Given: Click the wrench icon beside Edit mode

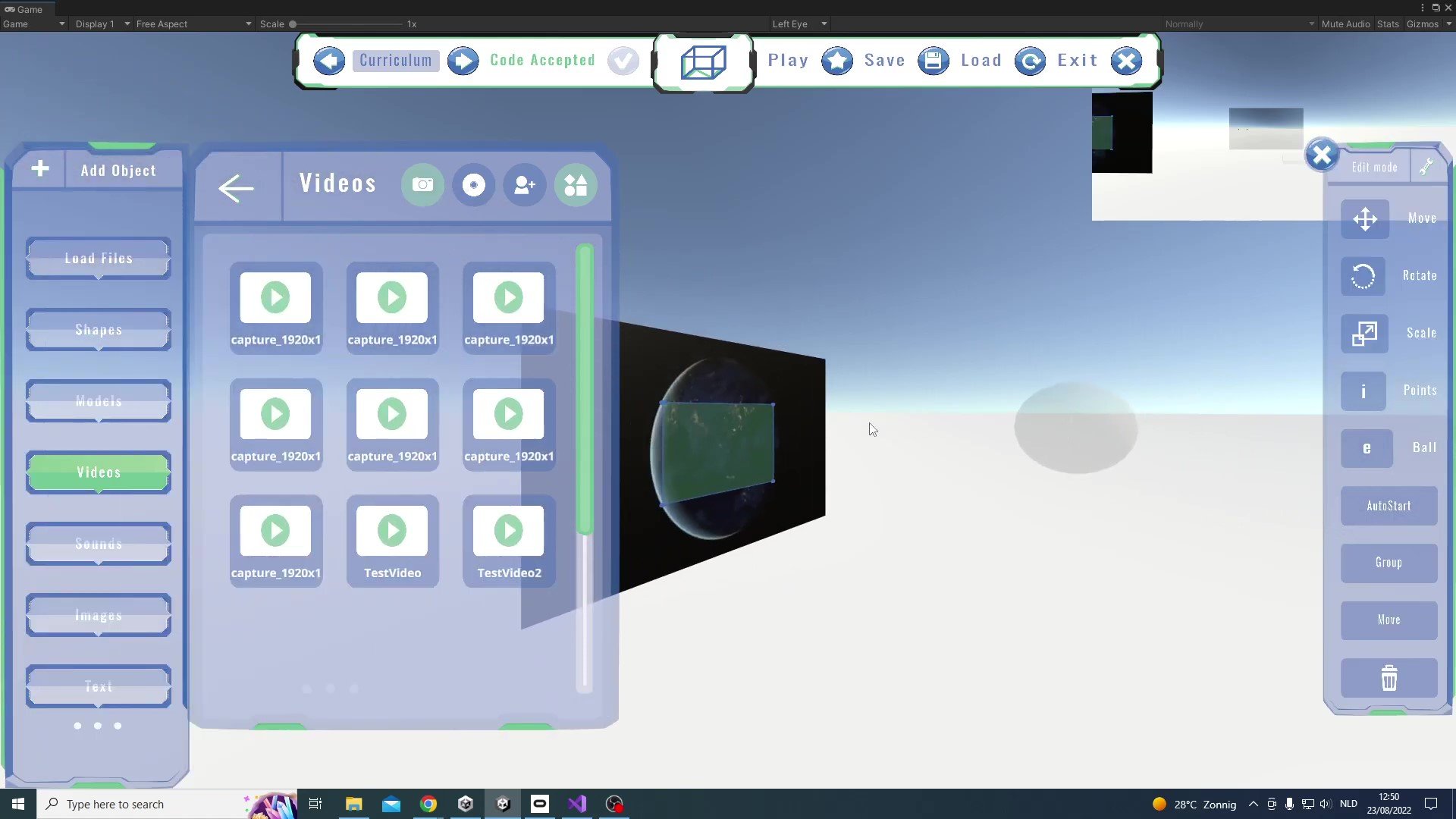Looking at the screenshot, I should [1426, 166].
